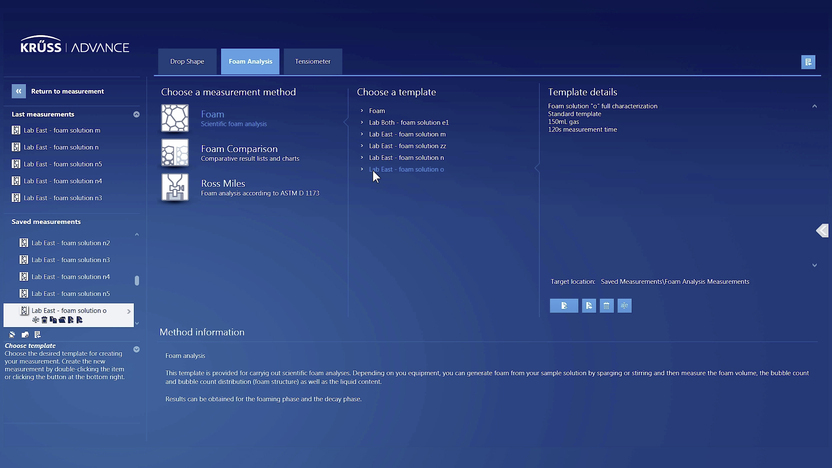Collapse the Last measurements section
This screenshot has height=468, width=832.
137,114
